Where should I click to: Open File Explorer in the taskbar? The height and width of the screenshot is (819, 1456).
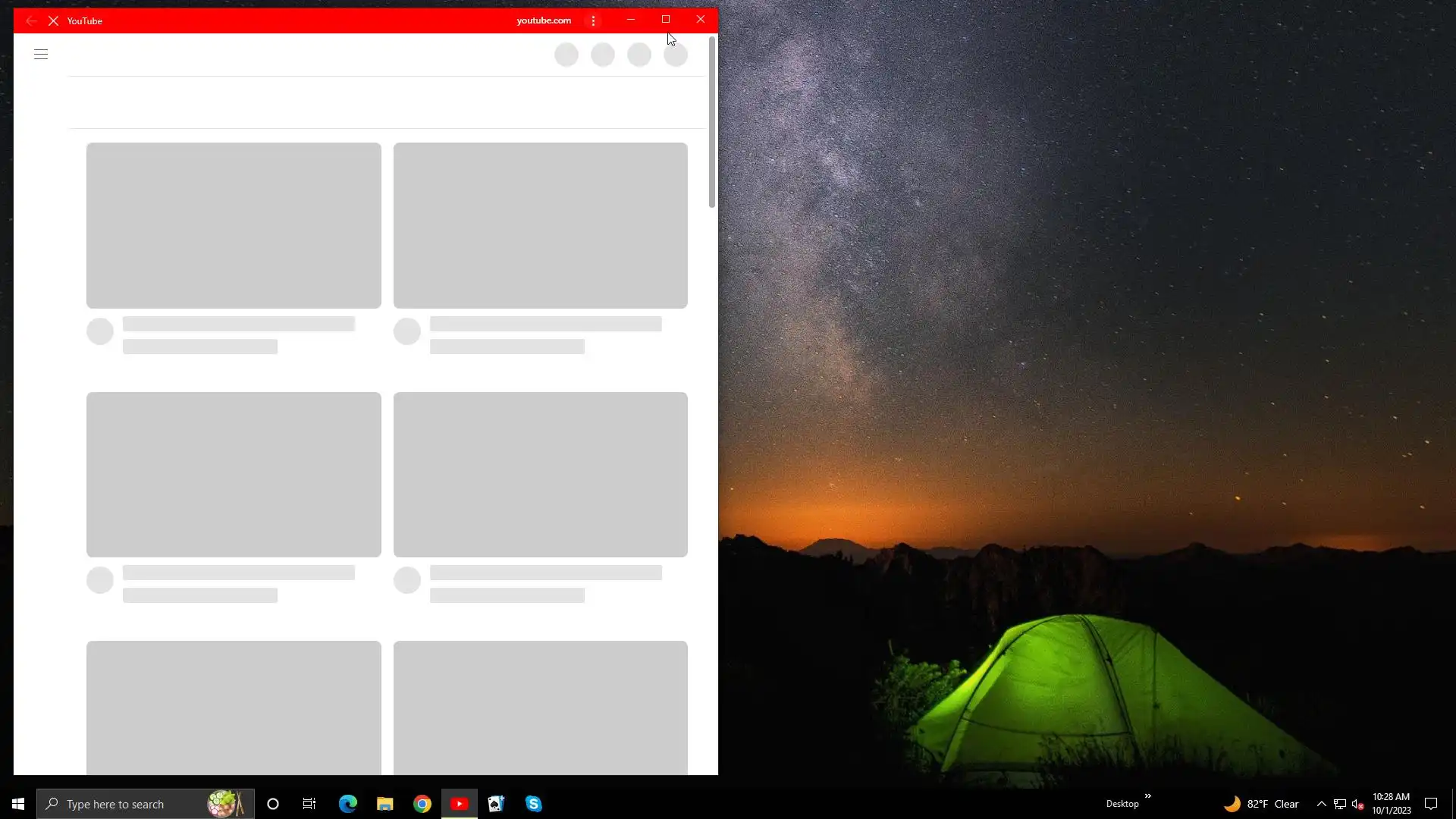tap(385, 804)
